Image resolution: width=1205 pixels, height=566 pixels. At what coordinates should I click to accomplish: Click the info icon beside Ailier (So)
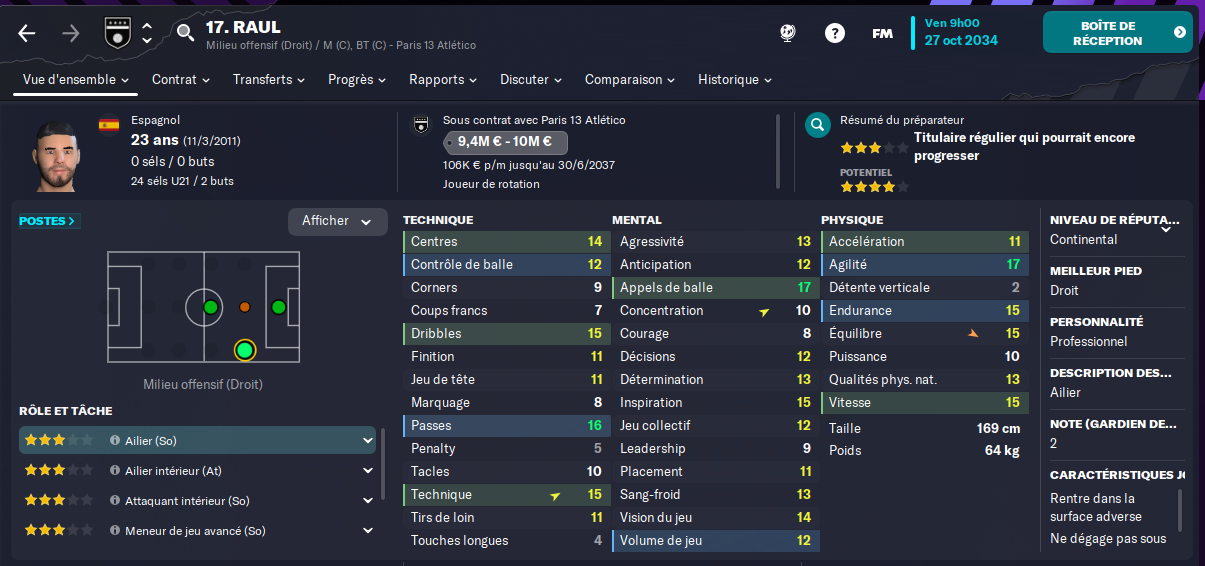[115, 440]
